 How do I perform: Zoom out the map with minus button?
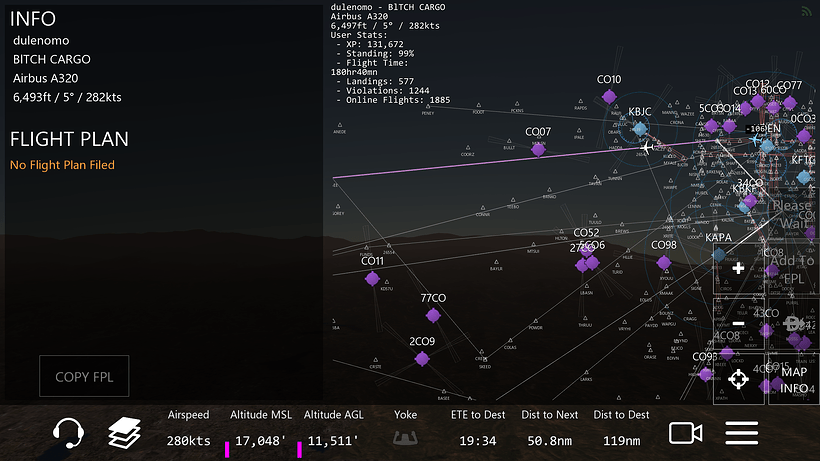tap(738, 324)
